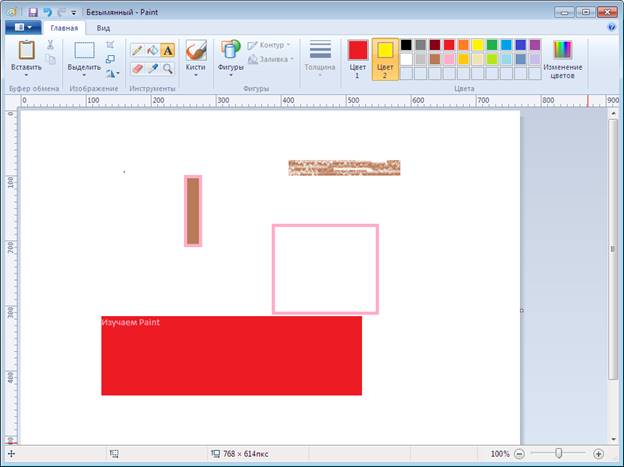Open the Rotate dropdown in Изображение group

tap(113, 73)
